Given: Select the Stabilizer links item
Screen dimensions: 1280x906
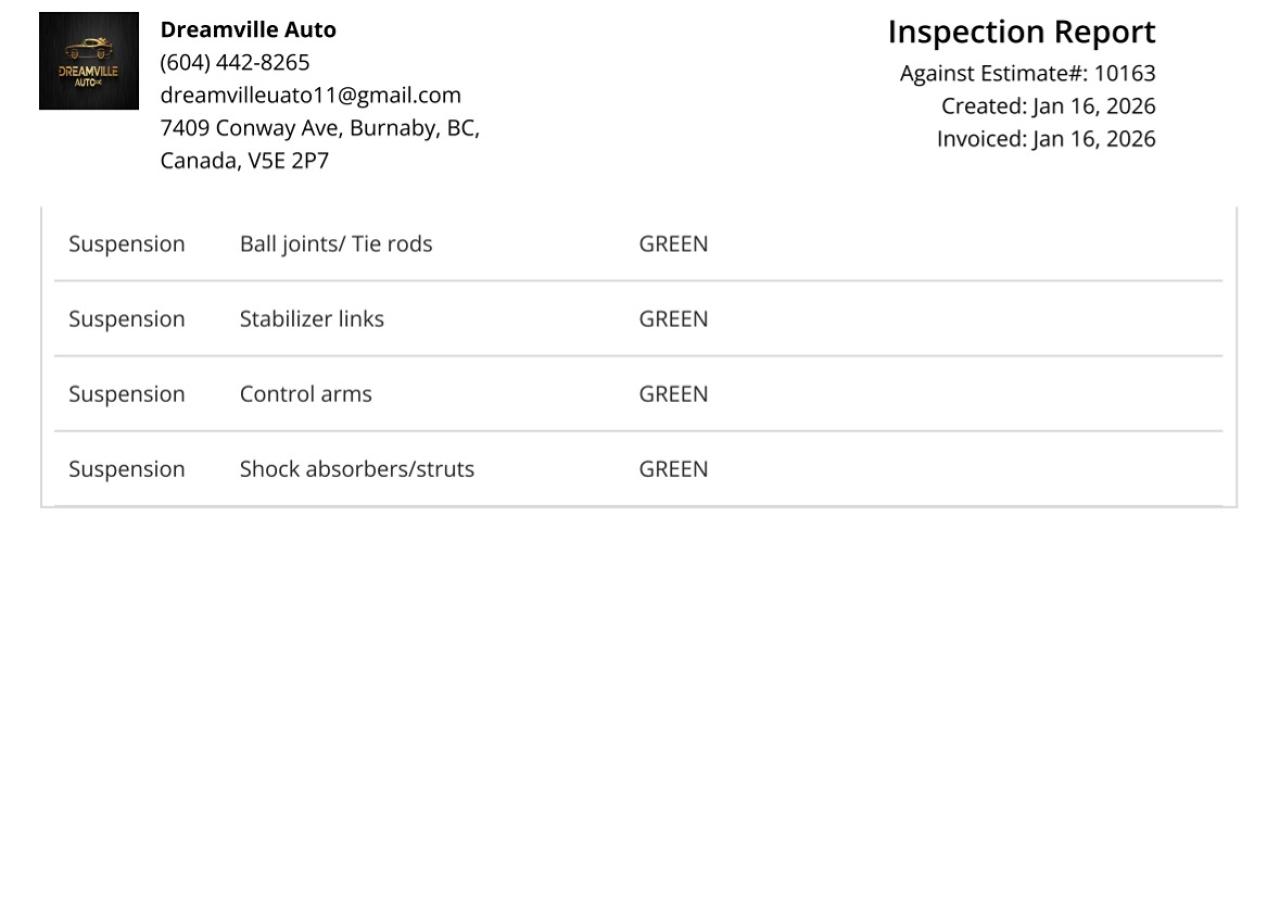Looking at the screenshot, I should click(312, 320).
